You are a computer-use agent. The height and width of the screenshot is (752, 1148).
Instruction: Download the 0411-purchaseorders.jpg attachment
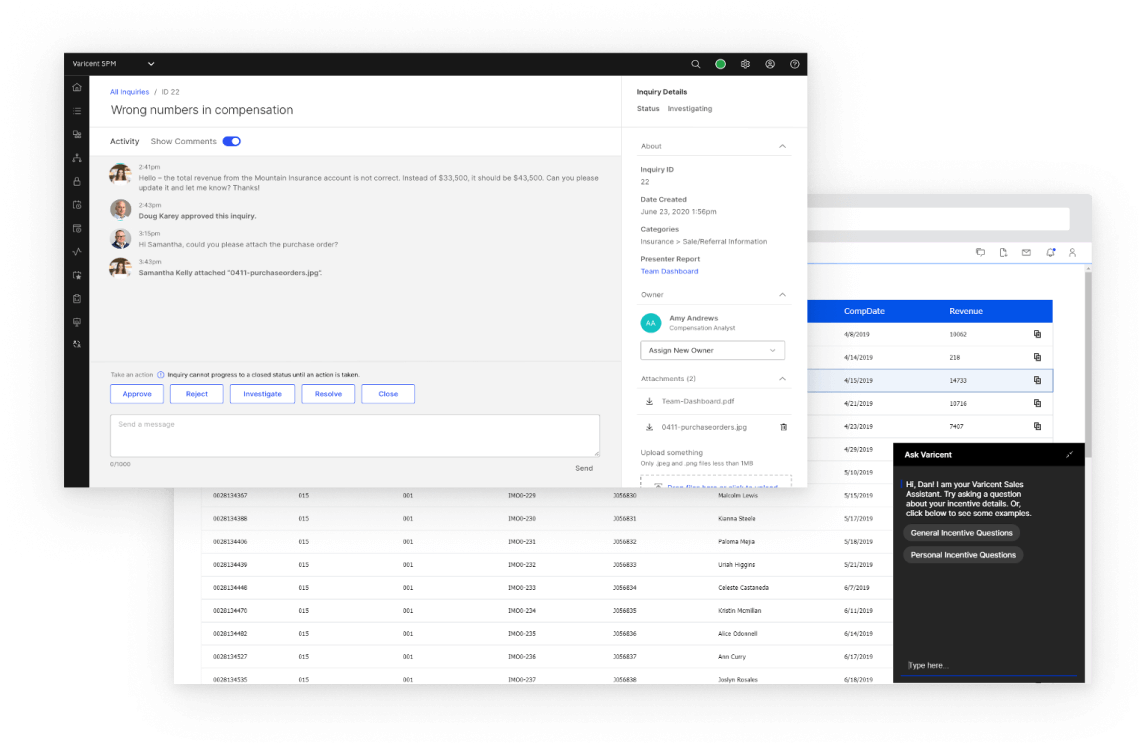pyautogui.click(x=649, y=427)
